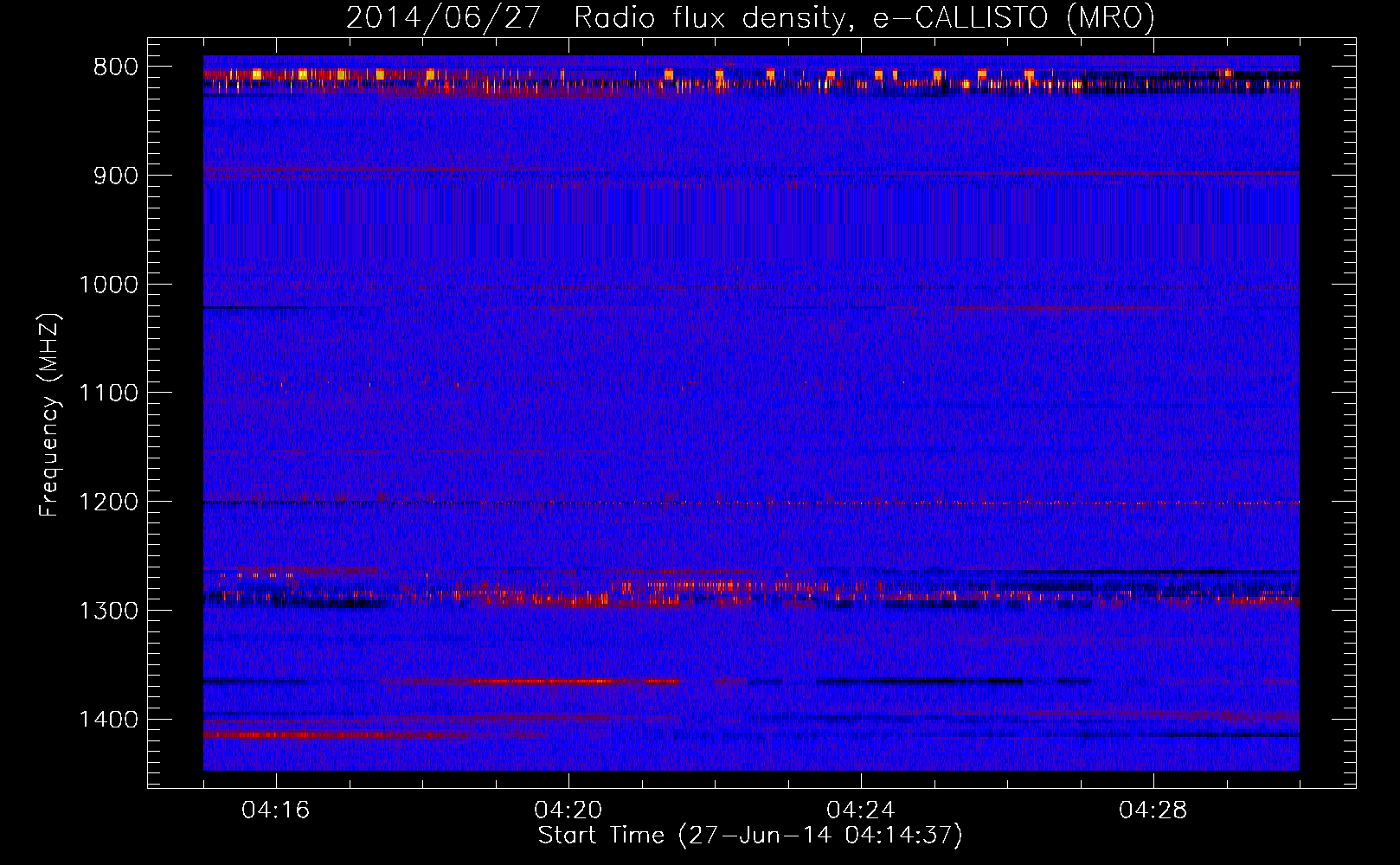Select the 900 frequency axis label
The image size is (1400, 865).
coord(116,176)
